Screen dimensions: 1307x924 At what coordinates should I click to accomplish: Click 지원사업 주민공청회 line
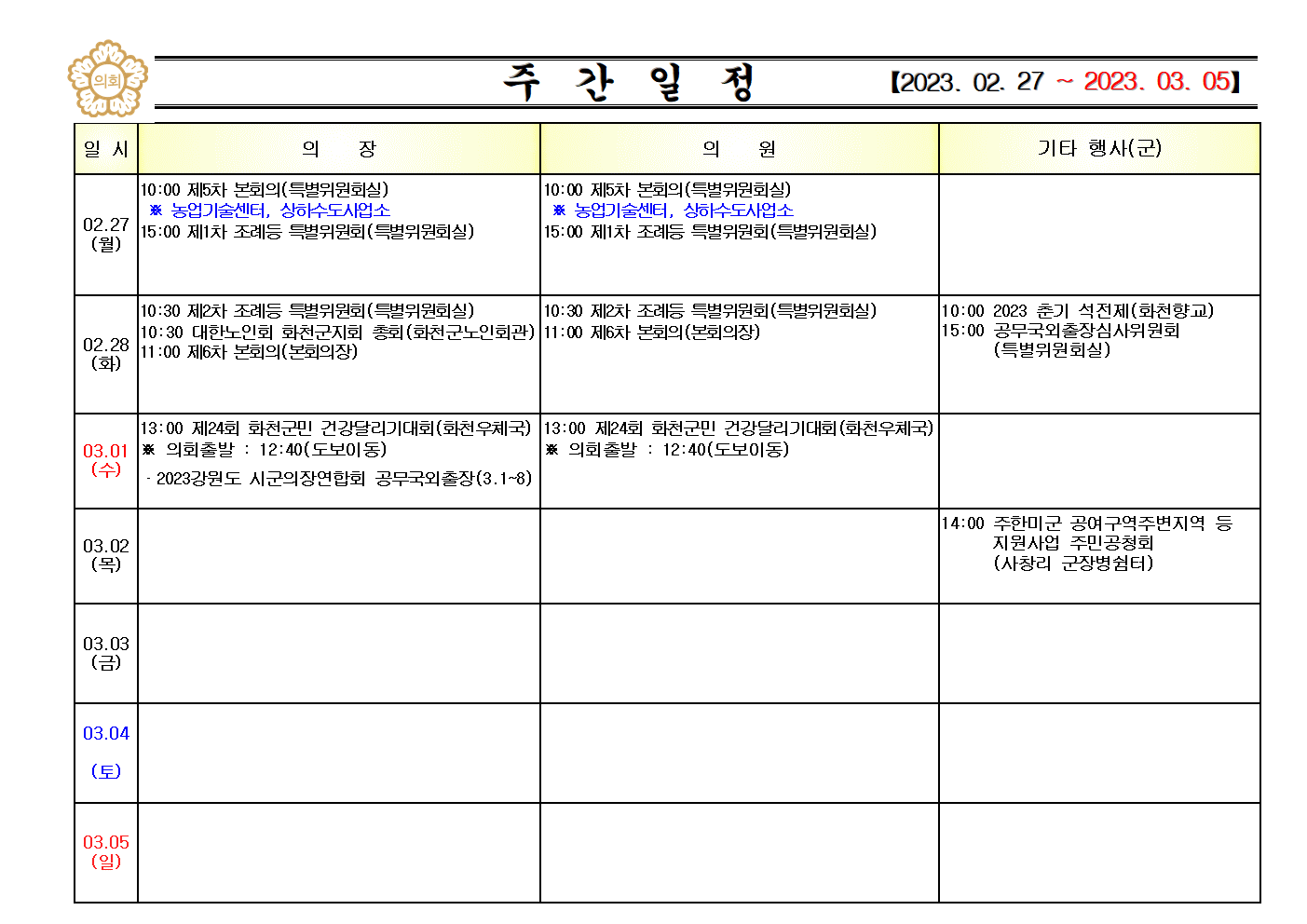pos(1073,543)
